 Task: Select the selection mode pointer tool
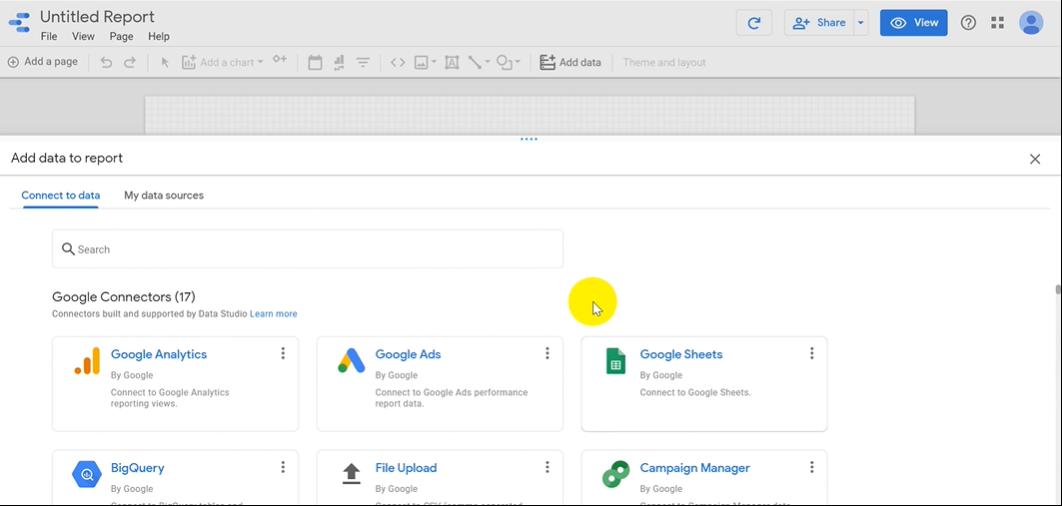(x=165, y=62)
